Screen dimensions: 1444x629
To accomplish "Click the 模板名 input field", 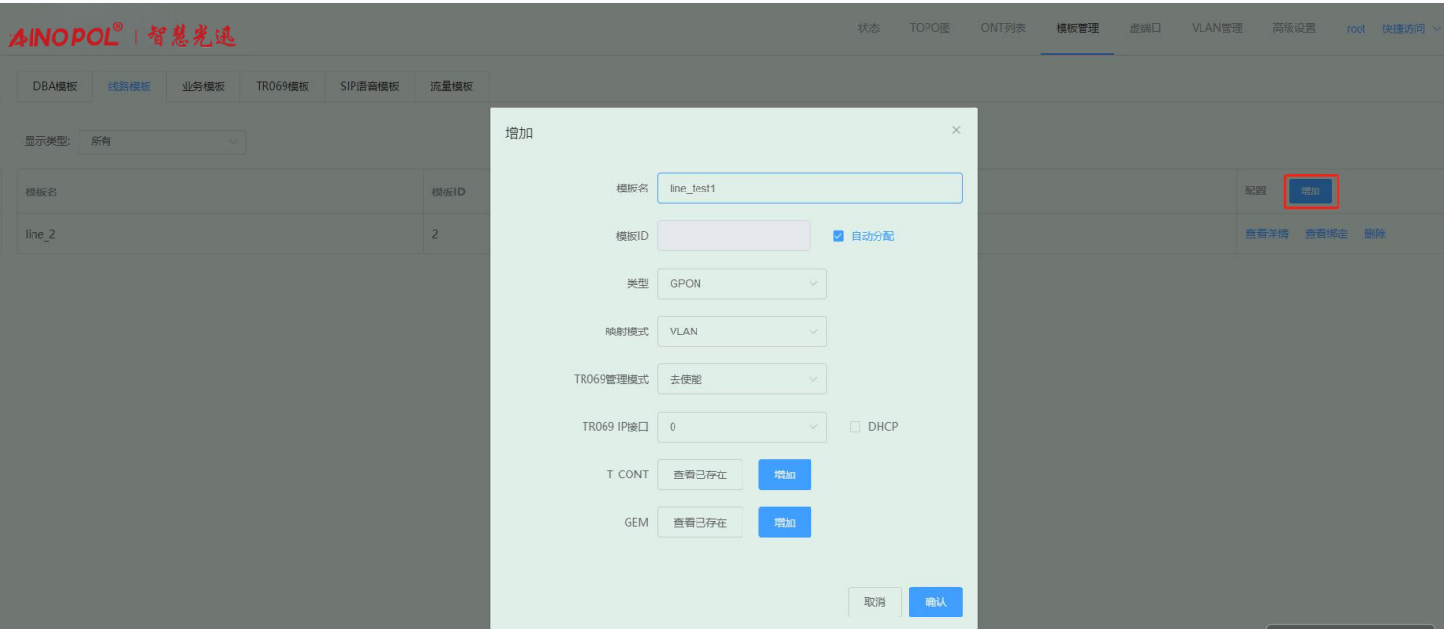I will coord(809,188).
